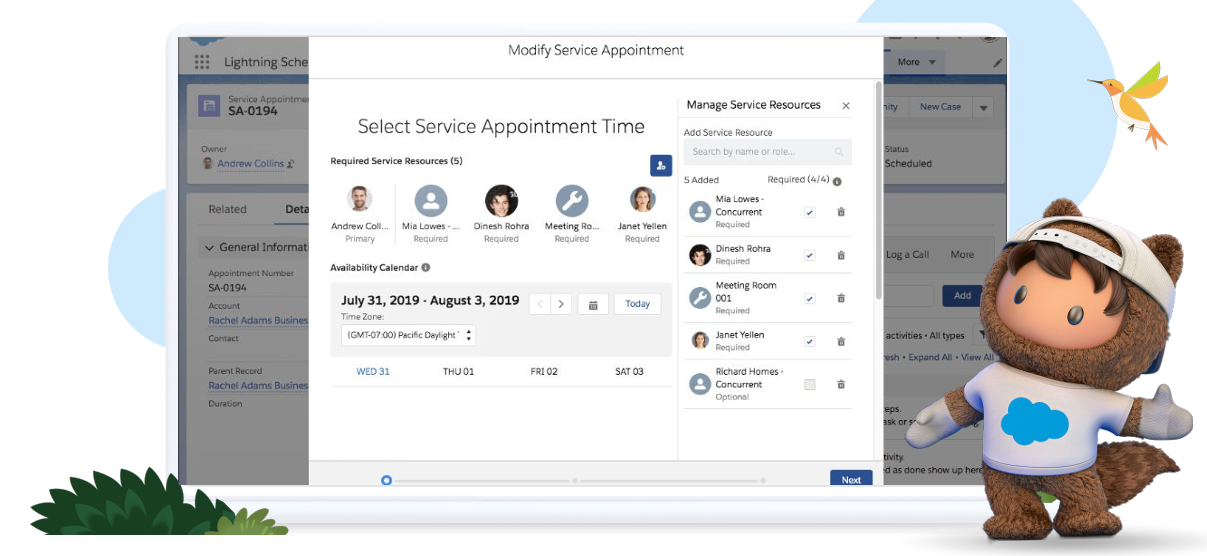Uncheck Required for Meeting Room 001
The image size is (1207, 556).
tap(810, 298)
